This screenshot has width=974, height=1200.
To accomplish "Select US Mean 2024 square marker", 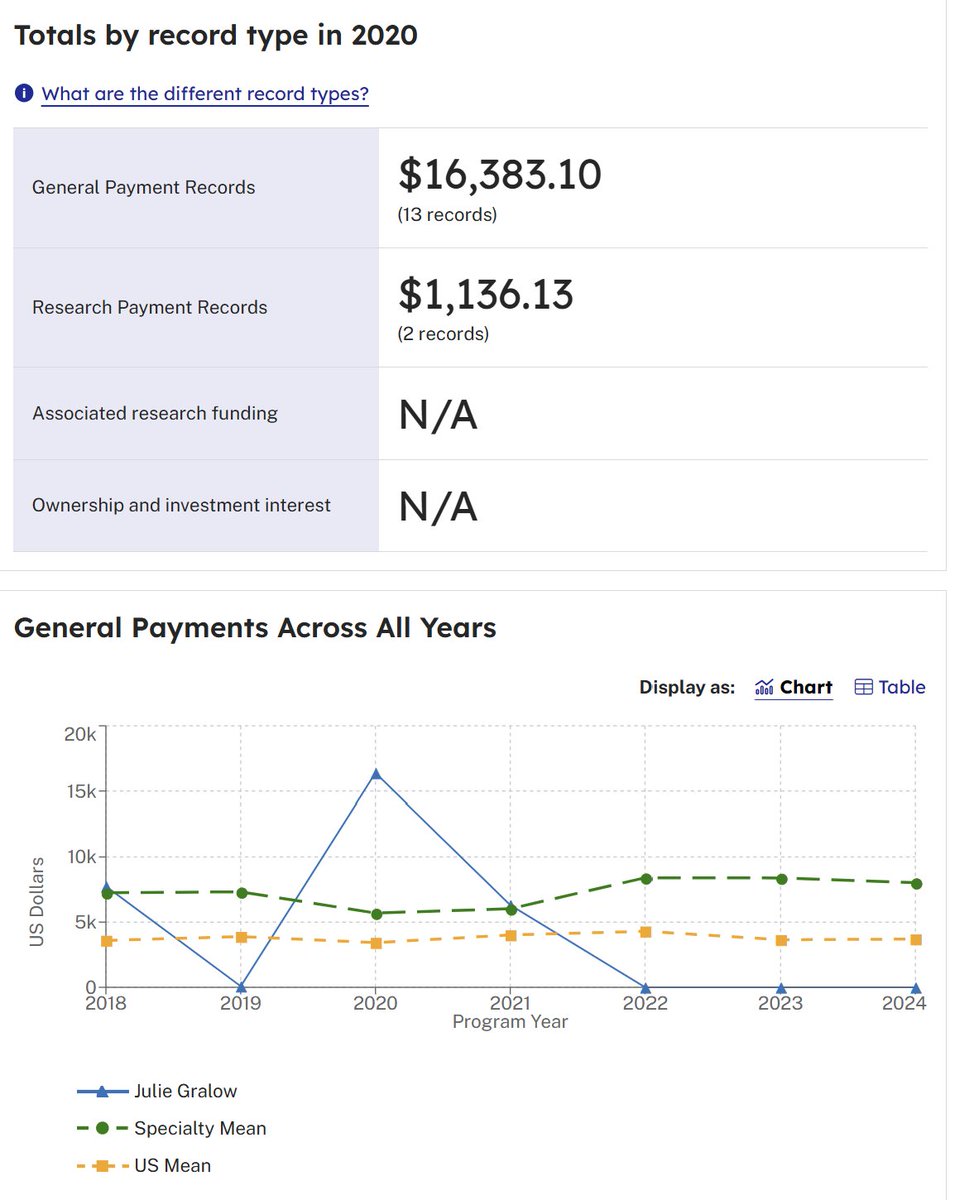I will pos(916,939).
